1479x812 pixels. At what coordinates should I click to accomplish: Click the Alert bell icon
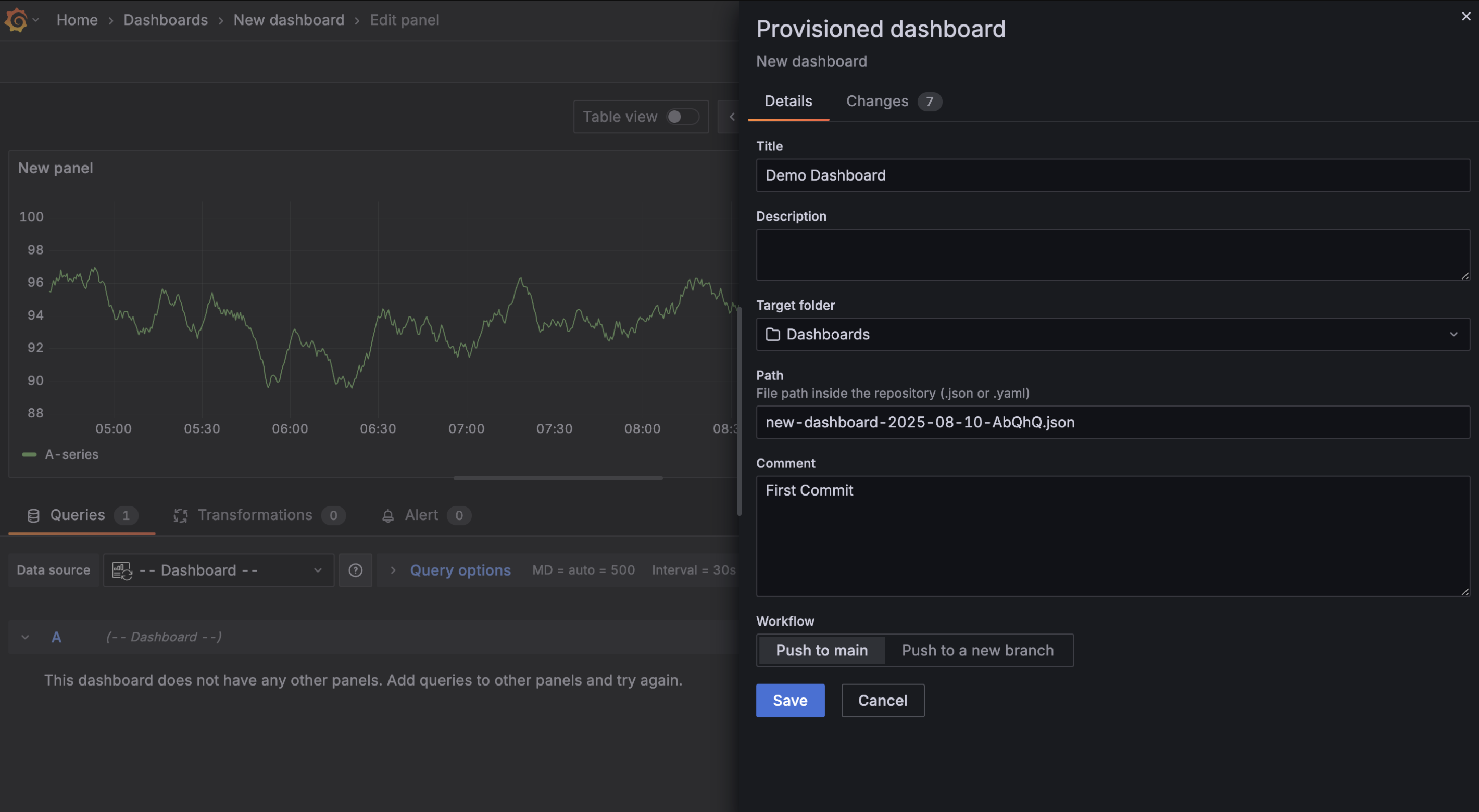click(x=388, y=515)
